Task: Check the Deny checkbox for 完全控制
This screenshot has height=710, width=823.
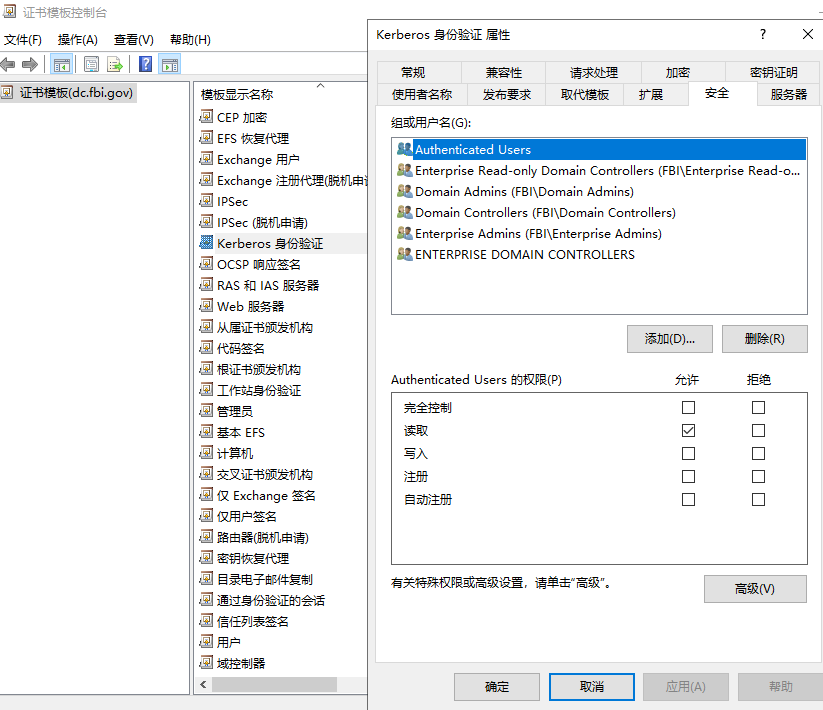Action: click(758, 407)
